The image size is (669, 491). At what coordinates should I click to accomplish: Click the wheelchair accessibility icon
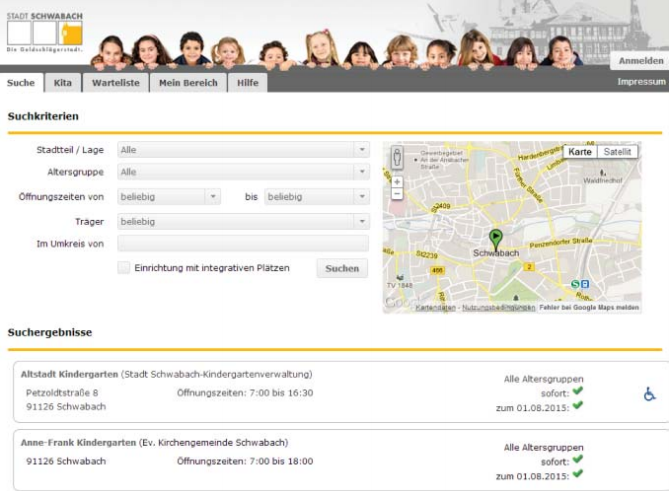pos(649,394)
